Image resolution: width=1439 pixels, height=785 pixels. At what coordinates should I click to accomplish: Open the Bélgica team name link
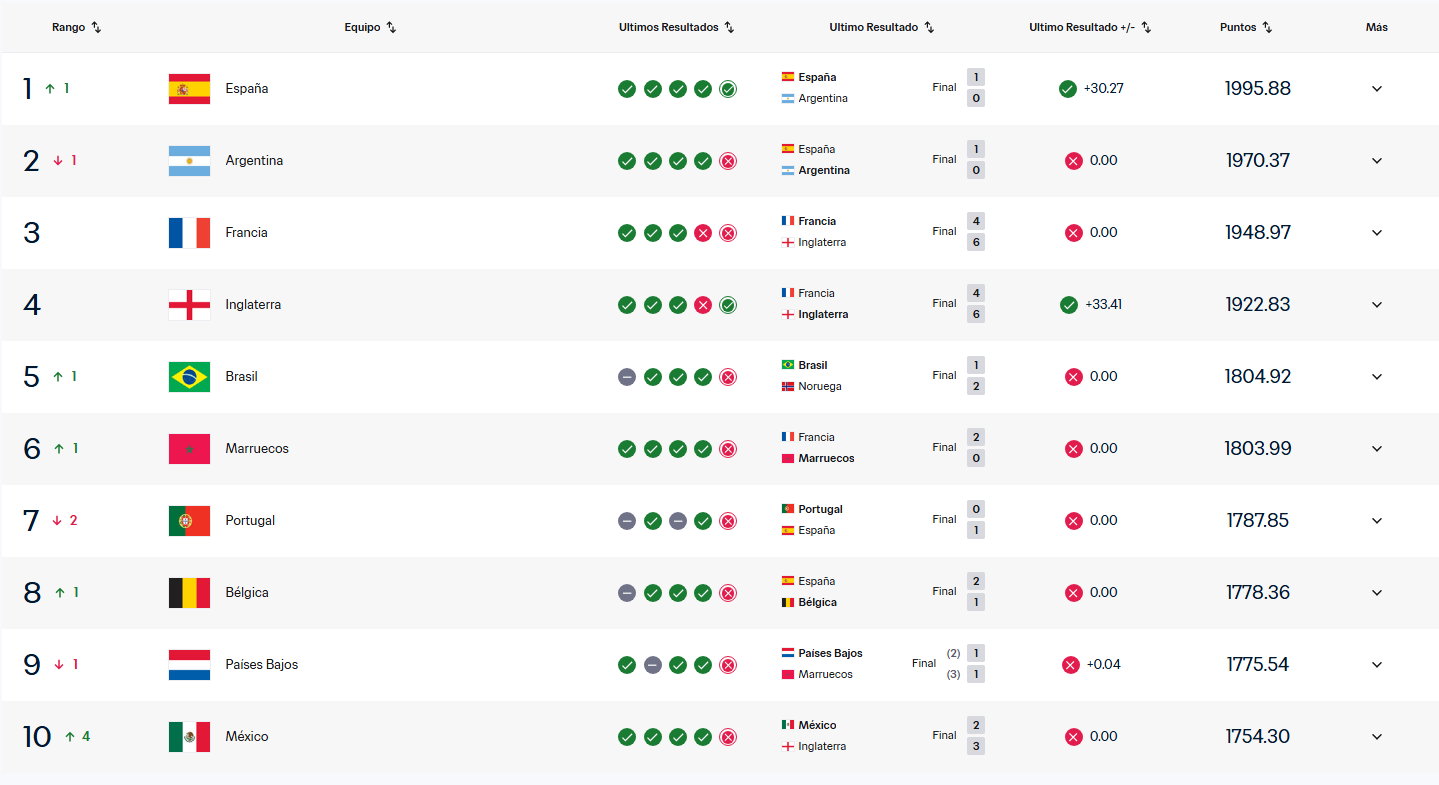click(247, 593)
